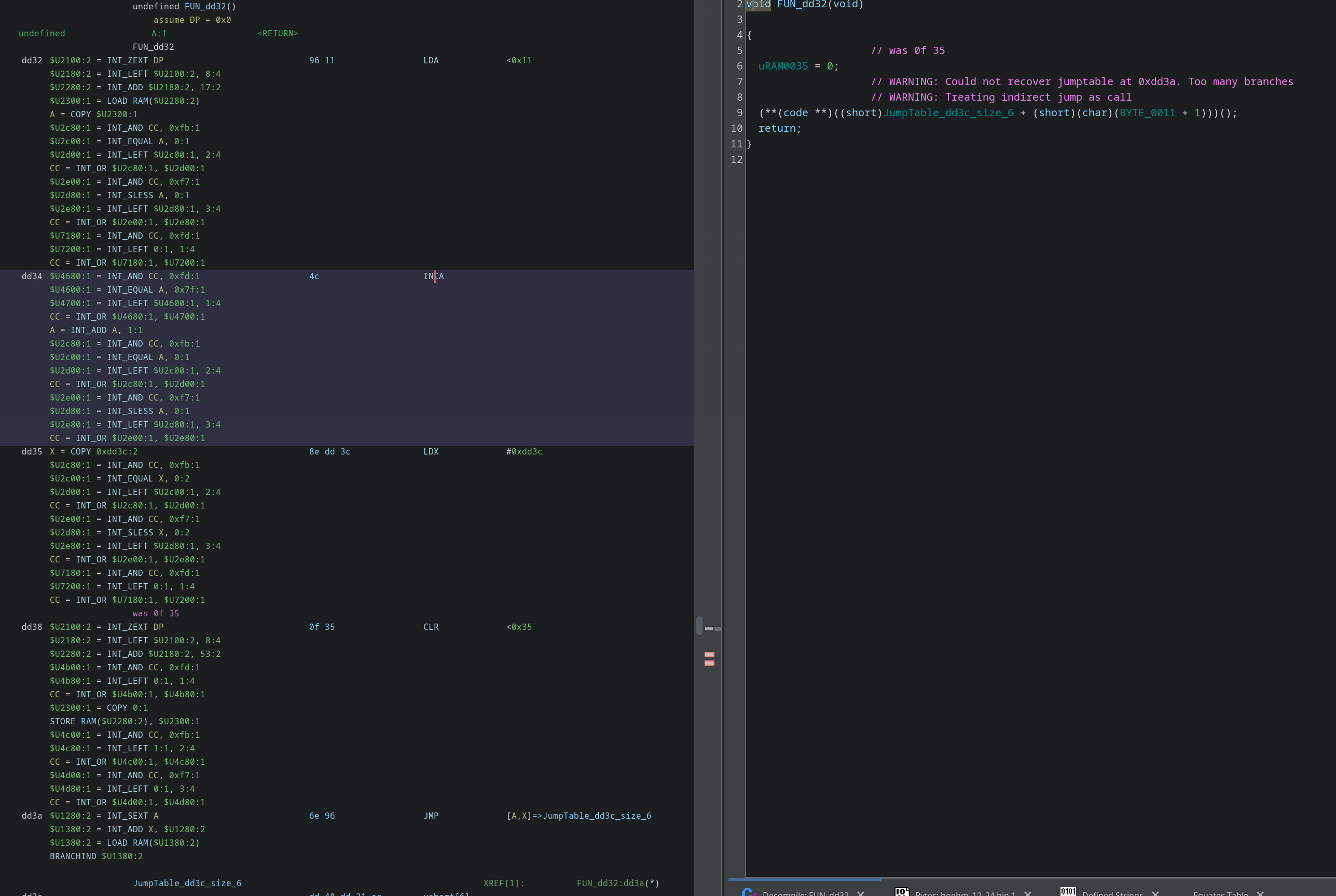Open the Defined Strings tab
Image resolution: width=1336 pixels, height=896 pixels.
(1111, 892)
